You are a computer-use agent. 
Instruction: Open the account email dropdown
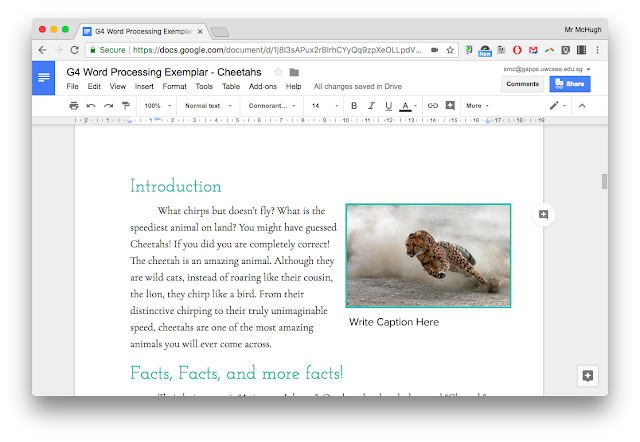[x=547, y=69]
